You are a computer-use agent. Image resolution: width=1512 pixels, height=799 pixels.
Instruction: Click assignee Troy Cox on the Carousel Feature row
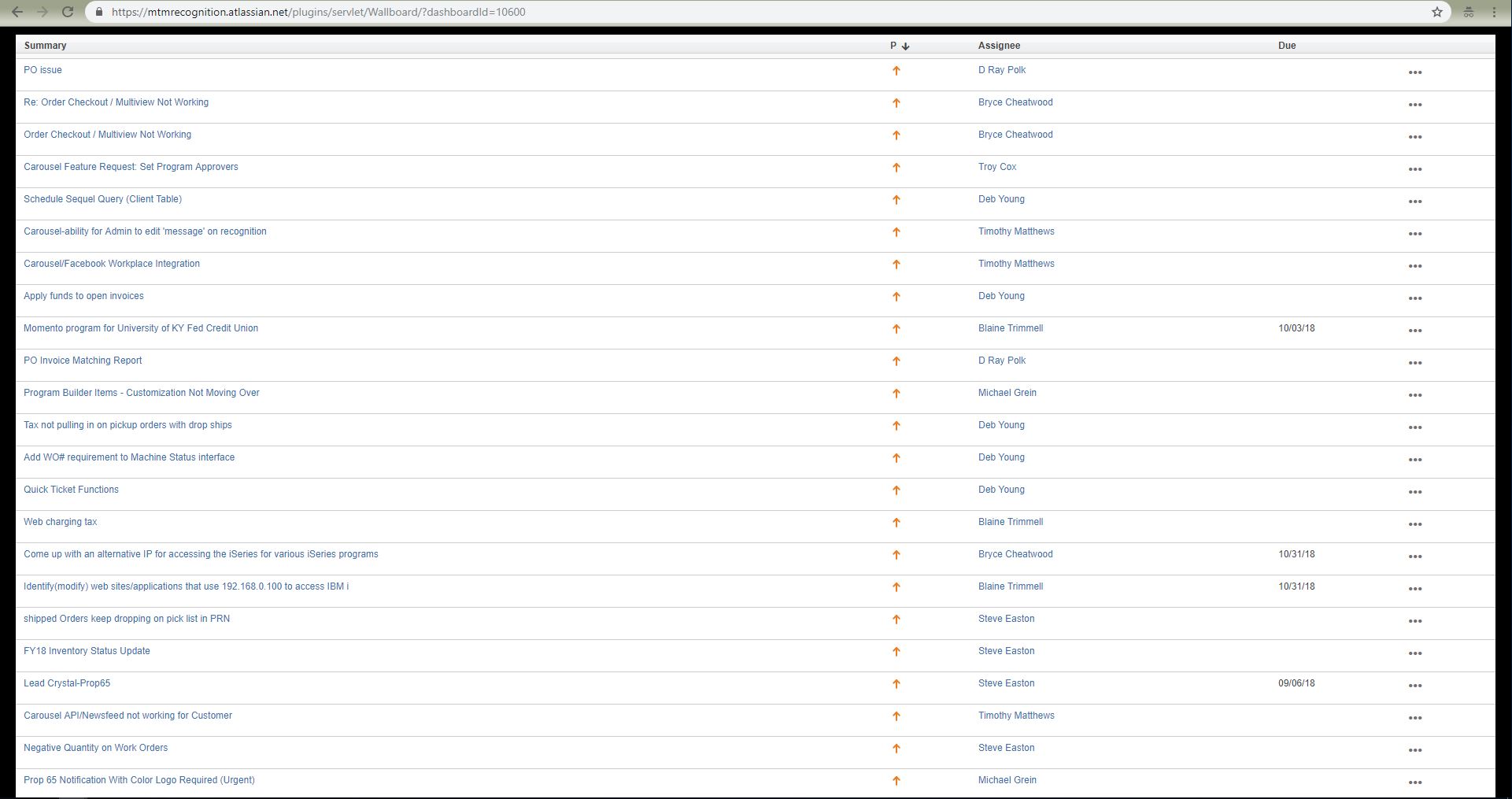point(996,167)
